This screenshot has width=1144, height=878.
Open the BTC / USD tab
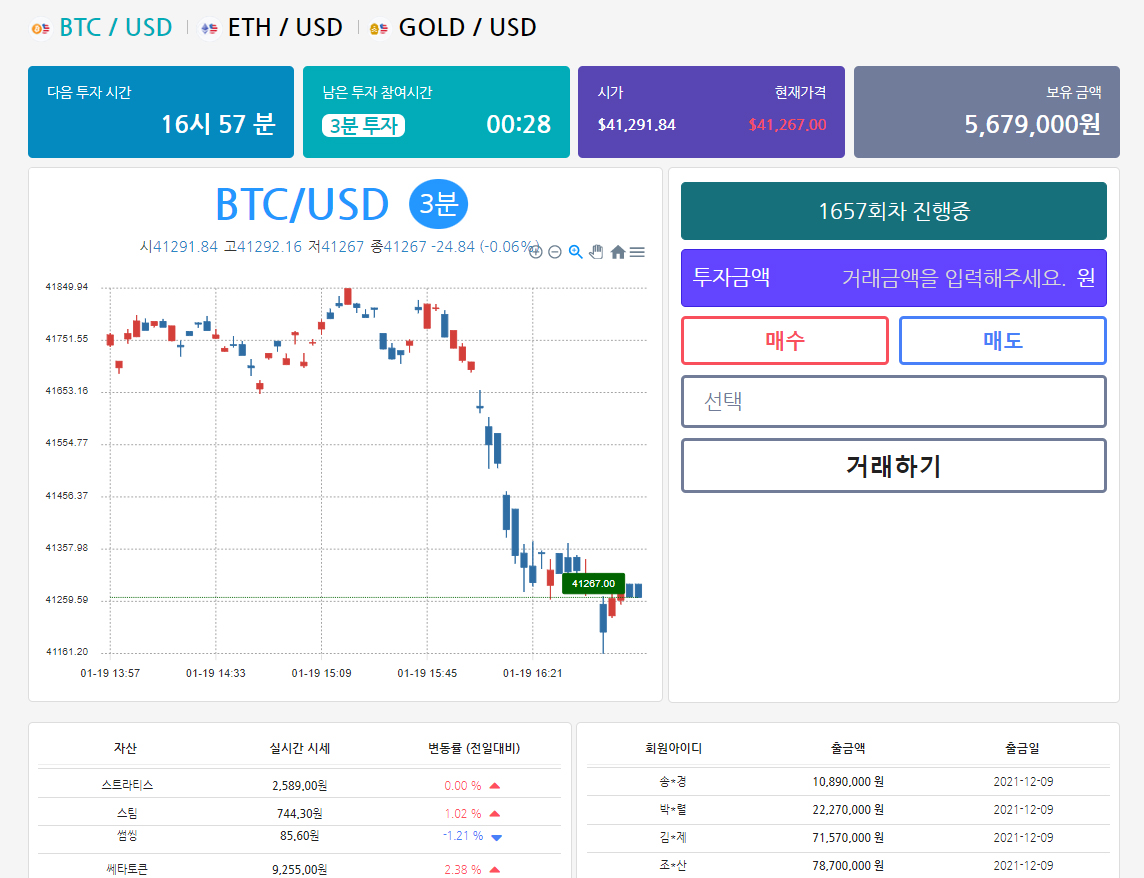coord(115,28)
